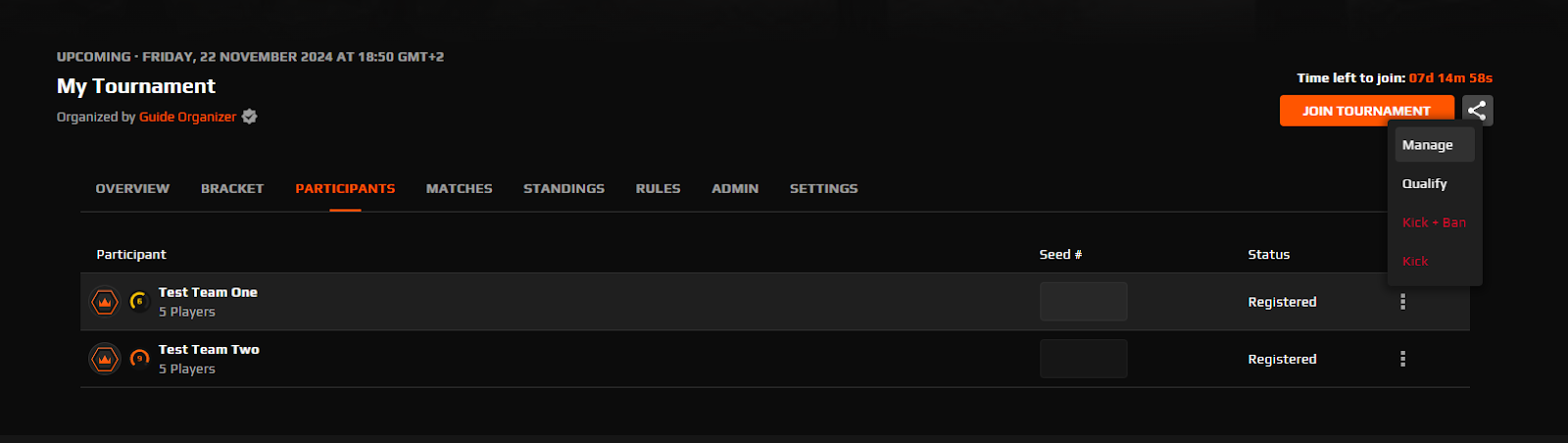Click the verified badge beside Guide Organizer
The height and width of the screenshot is (443, 1568).
250,117
